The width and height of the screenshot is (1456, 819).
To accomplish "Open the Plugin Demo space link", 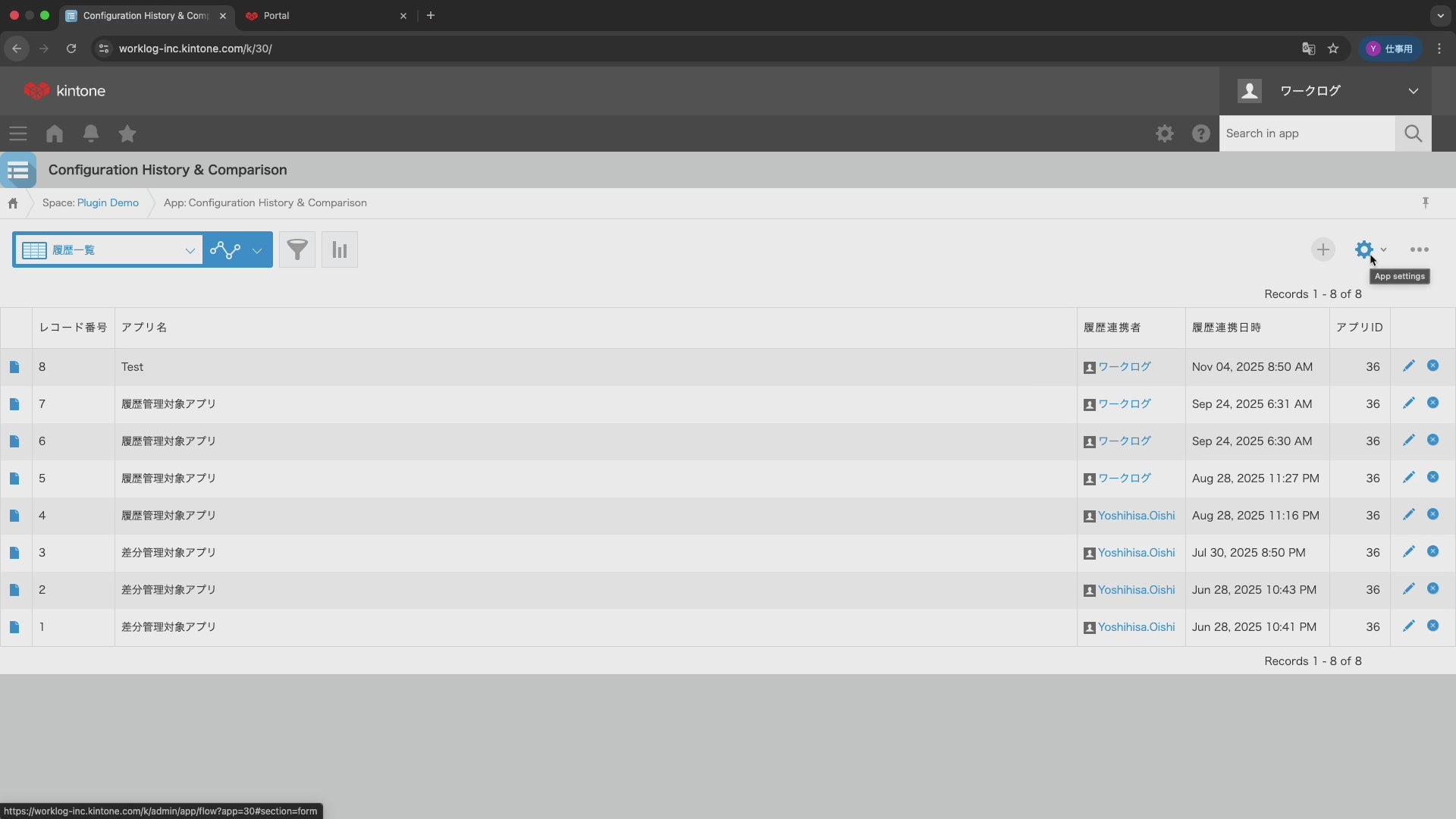I will click(x=108, y=202).
